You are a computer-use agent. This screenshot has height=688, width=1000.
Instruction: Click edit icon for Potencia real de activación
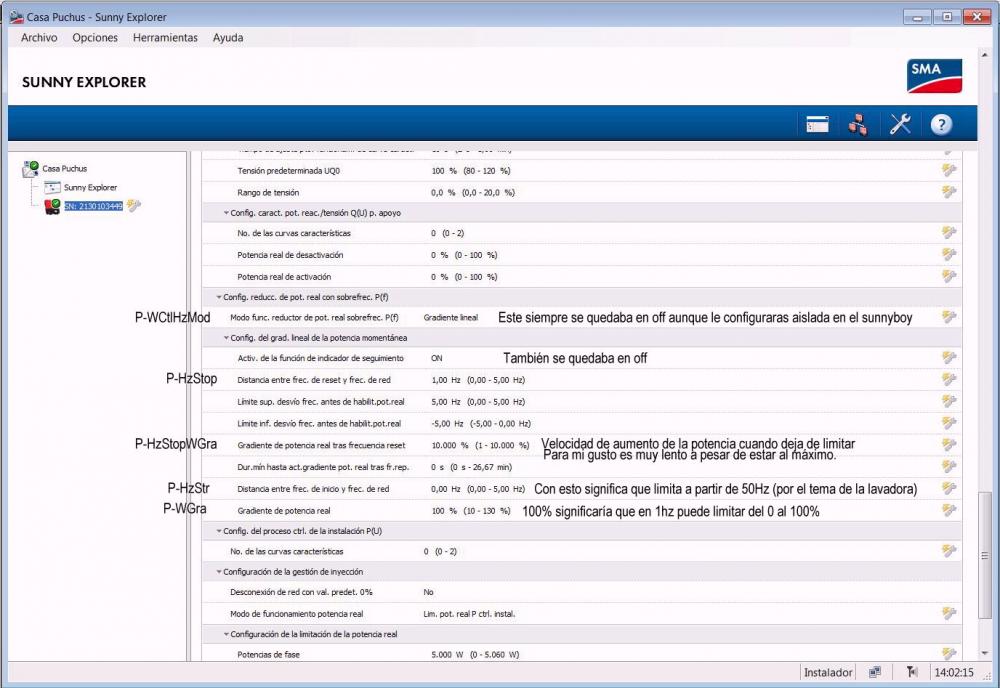tap(949, 276)
